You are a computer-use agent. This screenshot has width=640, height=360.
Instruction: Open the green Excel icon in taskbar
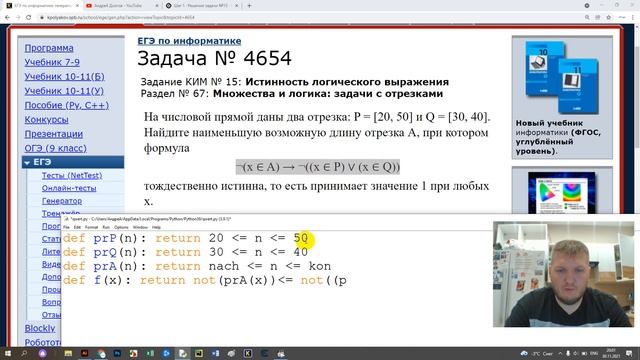click(150, 353)
